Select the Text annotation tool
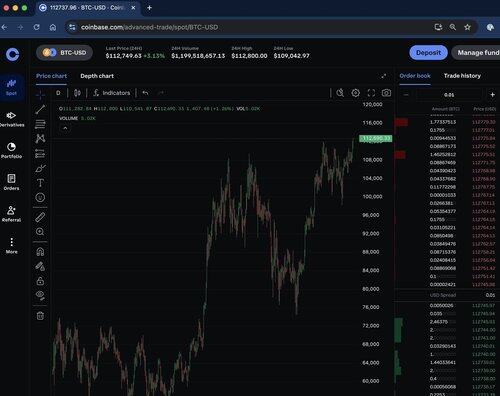 click(40, 183)
